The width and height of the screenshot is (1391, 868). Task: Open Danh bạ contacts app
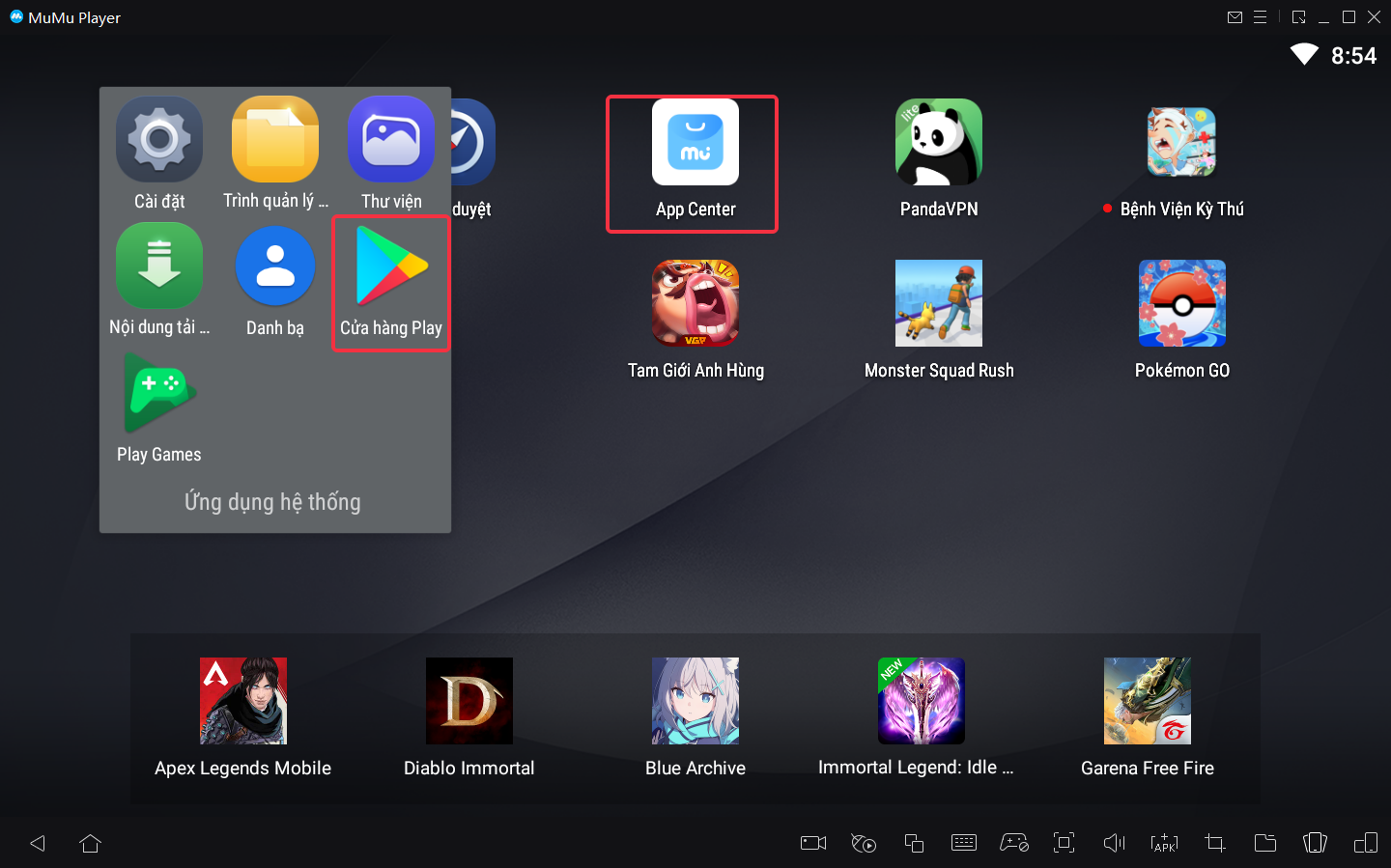coord(275,266)
